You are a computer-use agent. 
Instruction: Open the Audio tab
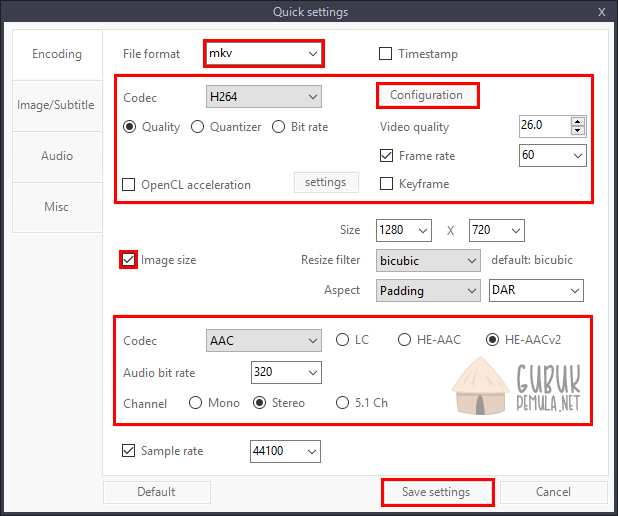(58, 156)
